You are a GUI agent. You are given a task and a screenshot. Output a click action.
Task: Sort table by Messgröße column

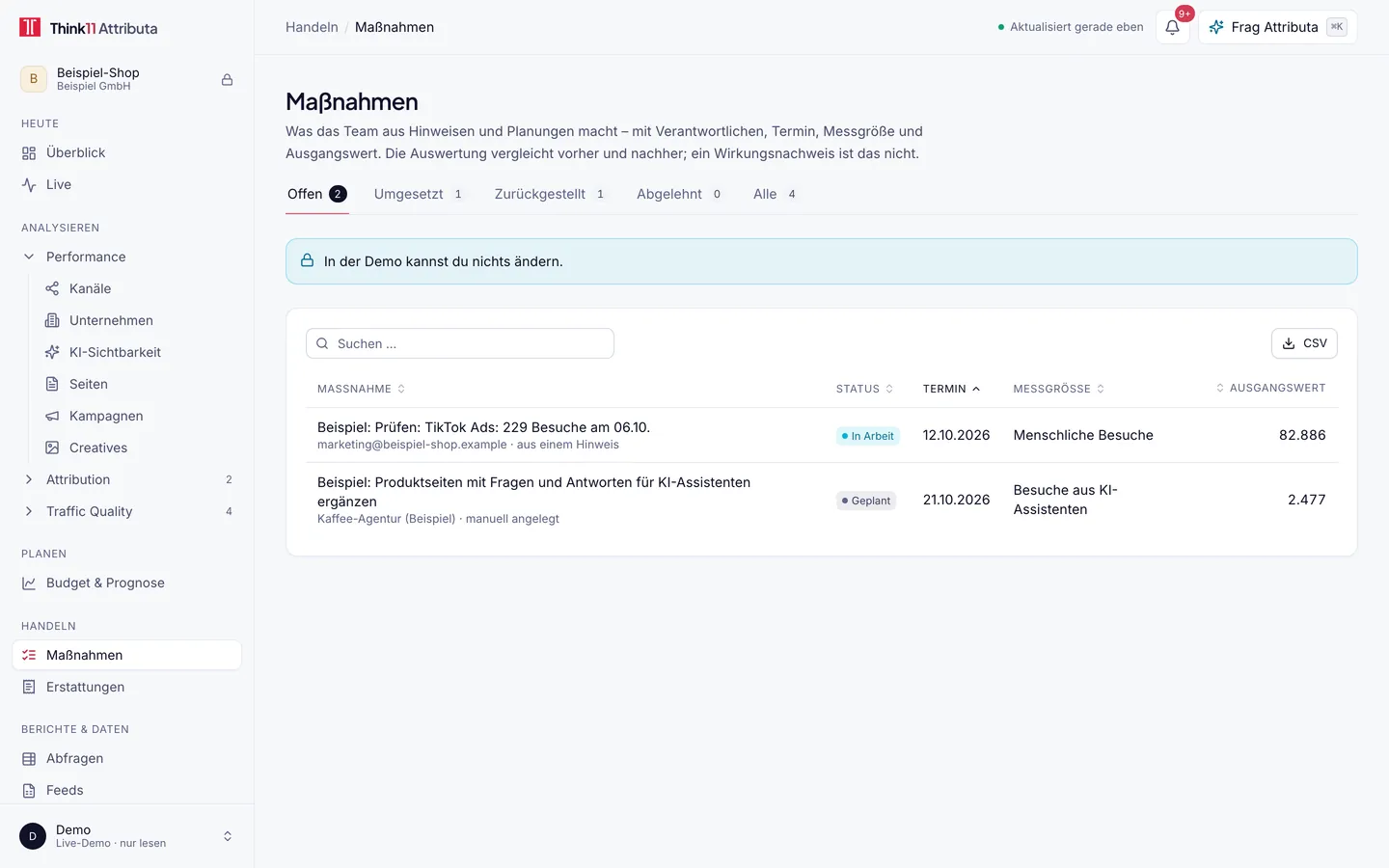point(1059,389)
